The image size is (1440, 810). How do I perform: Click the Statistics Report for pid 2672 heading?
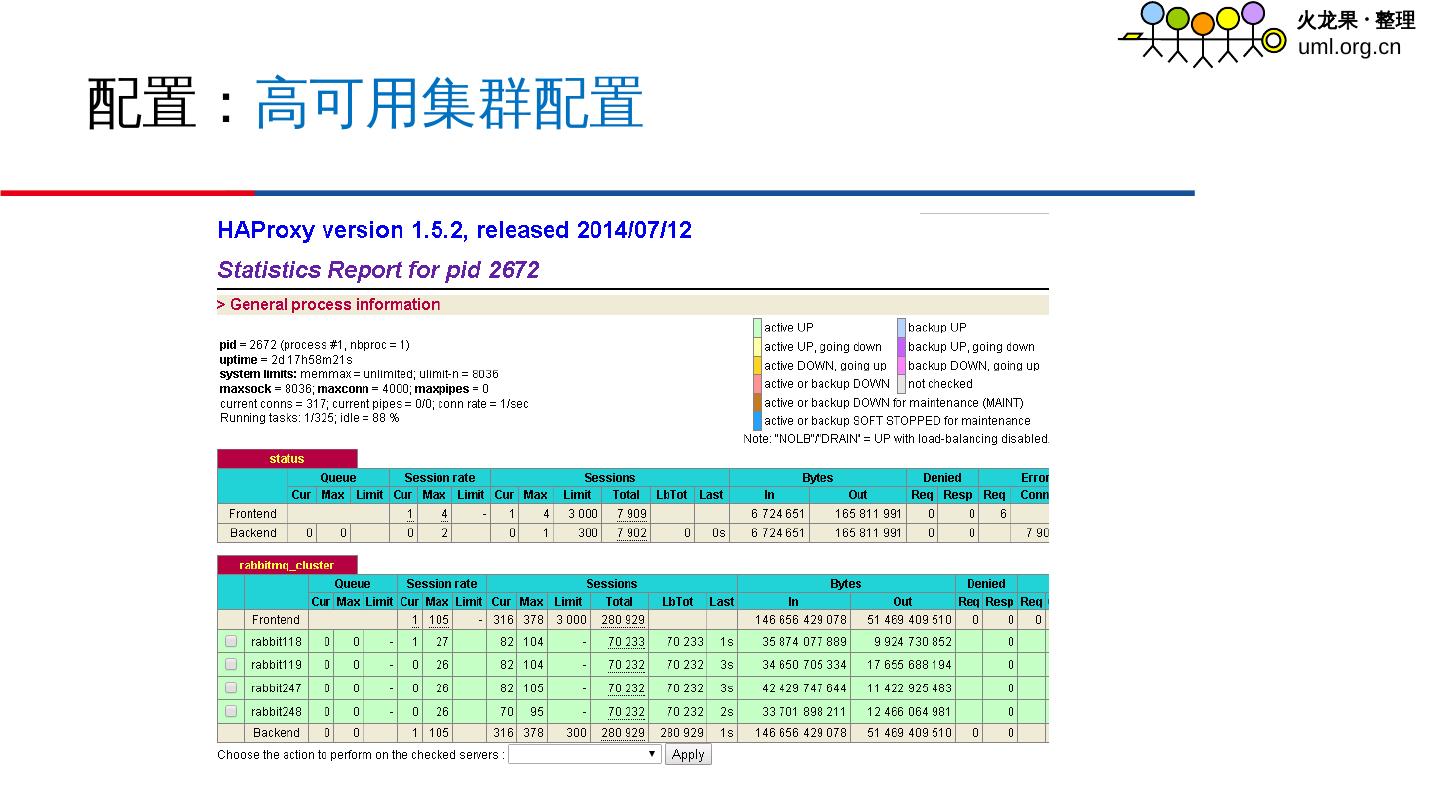[378, 270]
